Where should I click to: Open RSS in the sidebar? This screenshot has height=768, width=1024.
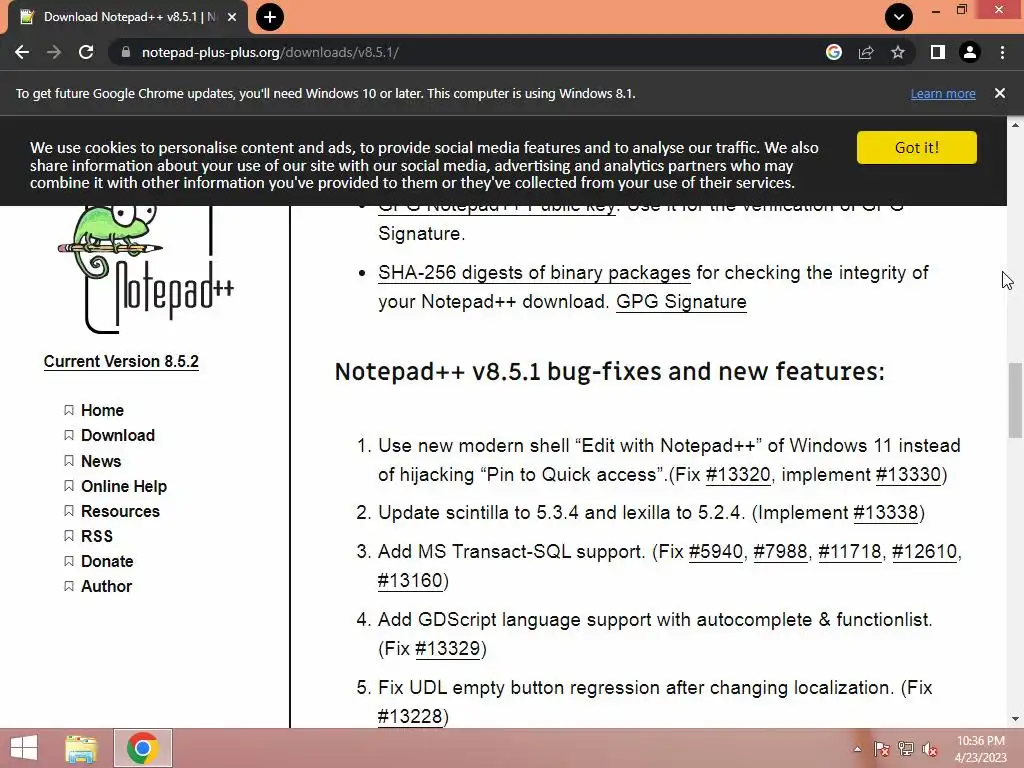tap(97, 536)
